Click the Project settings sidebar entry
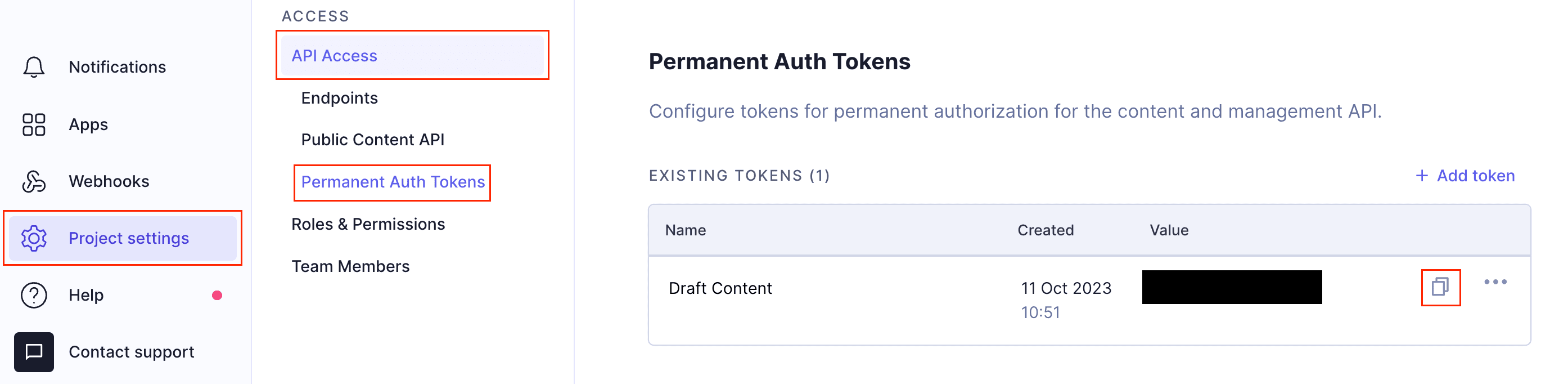 pyautogui.click(x=129, y=238)
